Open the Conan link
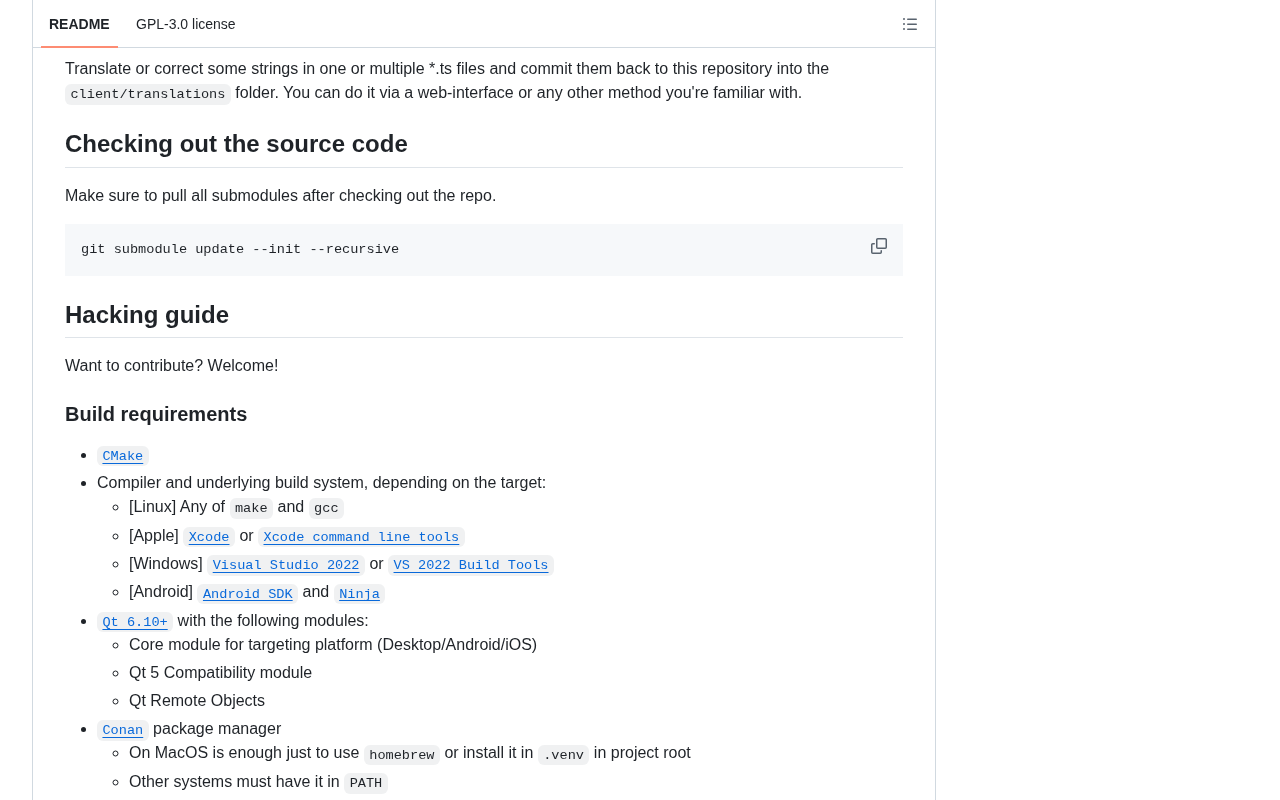The image size is (1280, 800). [x=123, y=730]
